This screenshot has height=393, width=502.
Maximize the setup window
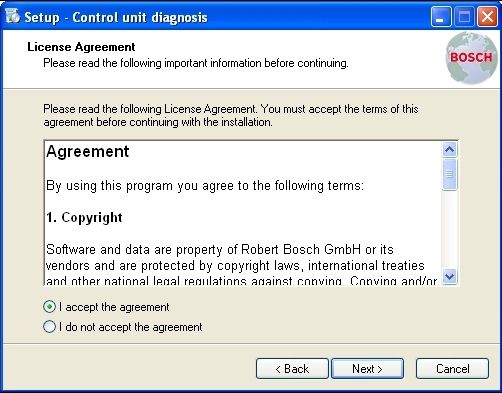coord(464,16)
